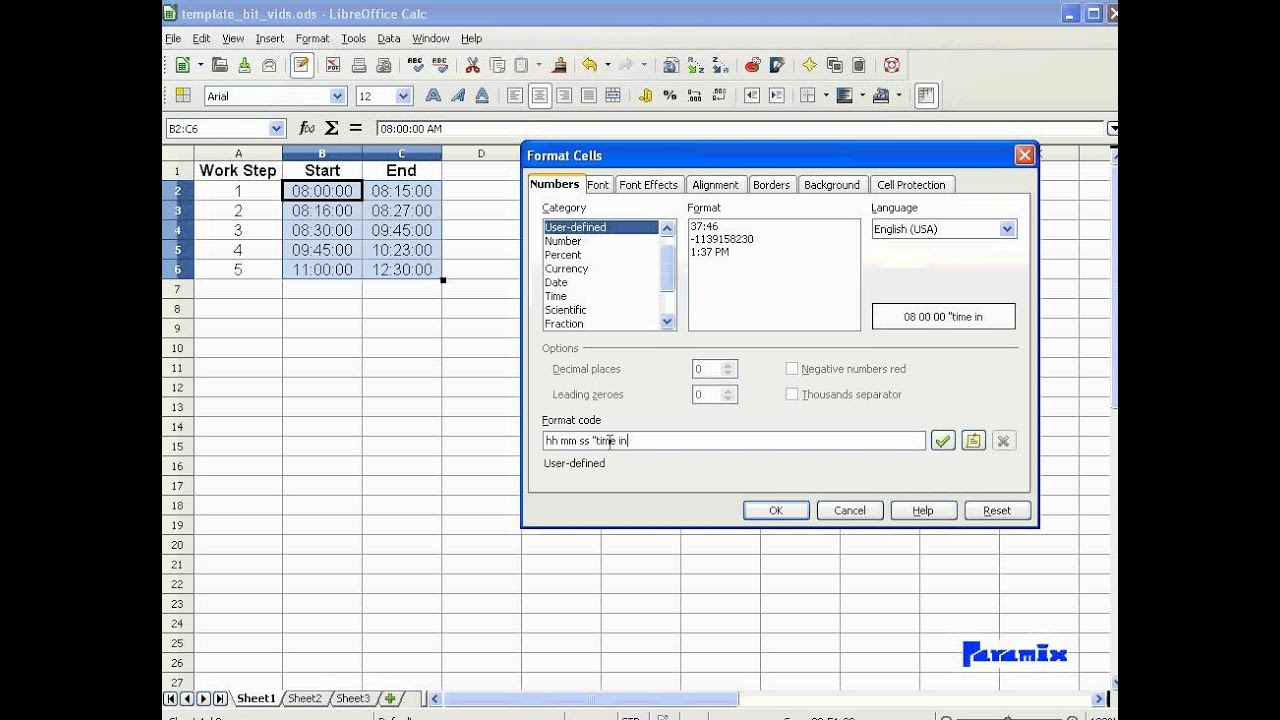Apply Underline font style icon
Viewport: 1280px width, 720px height.
click(482, 95)
